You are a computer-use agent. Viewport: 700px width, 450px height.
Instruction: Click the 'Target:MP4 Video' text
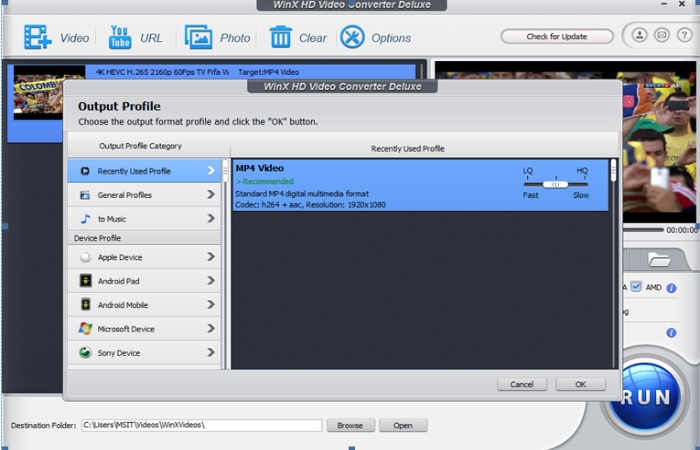coord(269,72)
